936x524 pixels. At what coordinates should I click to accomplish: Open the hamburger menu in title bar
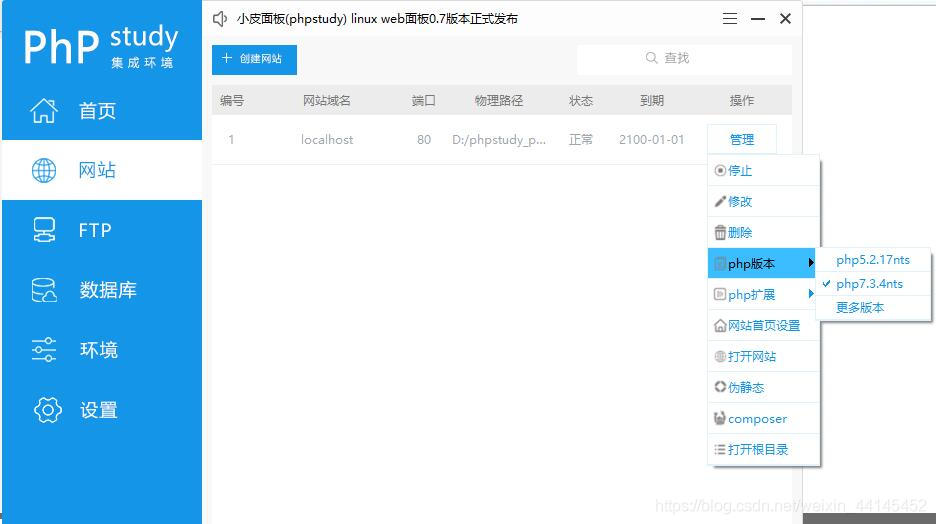point(730,19)
